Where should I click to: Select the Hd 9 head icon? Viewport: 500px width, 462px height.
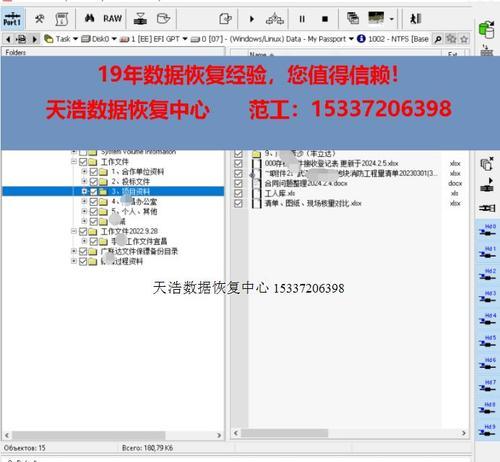487,431
